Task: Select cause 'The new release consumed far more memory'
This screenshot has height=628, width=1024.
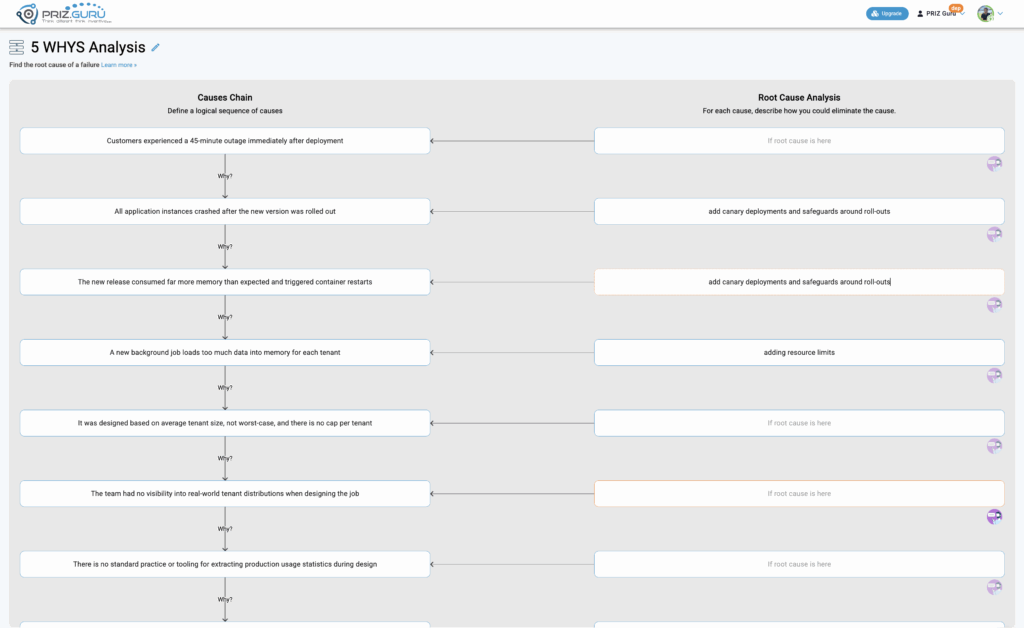Action: (225, 282)
